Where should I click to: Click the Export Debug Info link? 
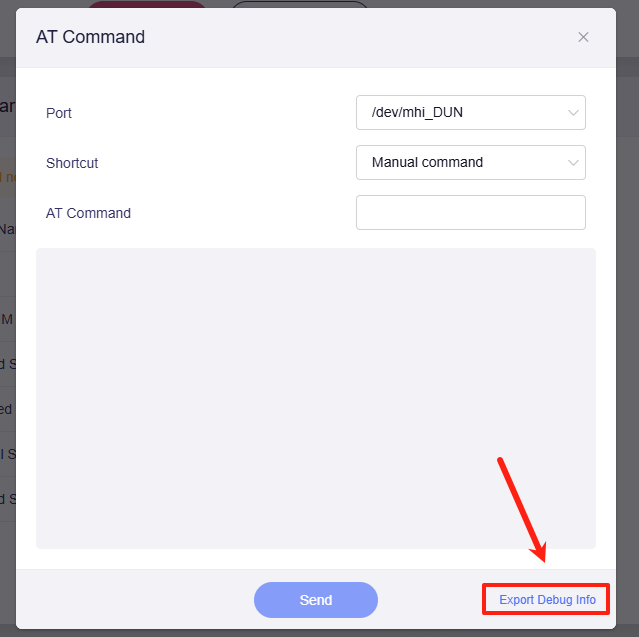tap(547, 600)
